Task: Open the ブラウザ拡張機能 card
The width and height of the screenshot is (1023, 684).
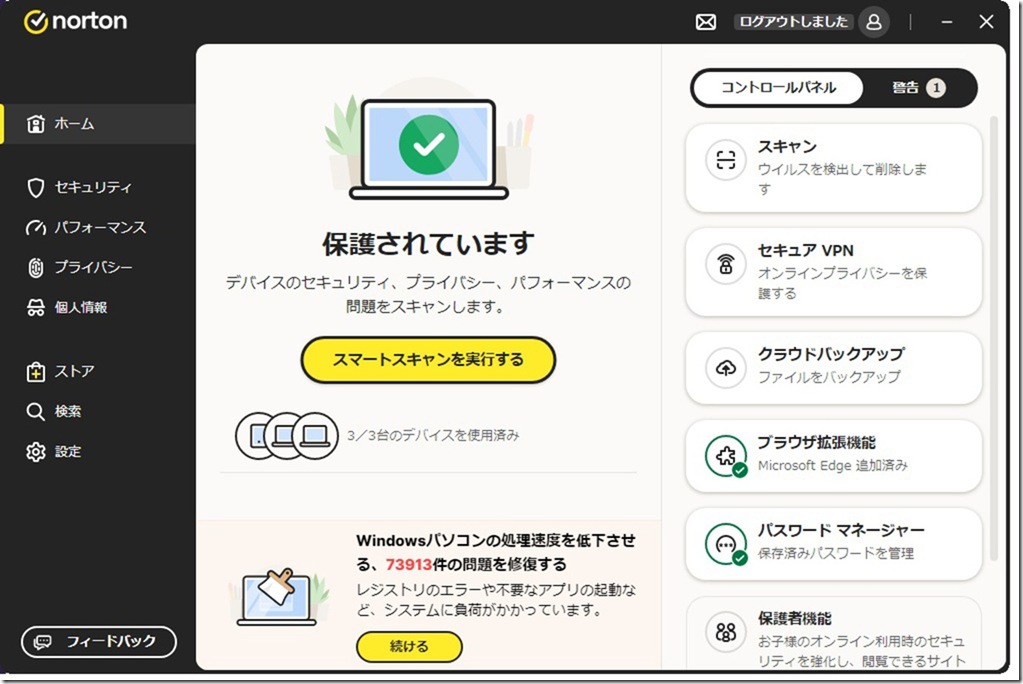Action: pyautogui.click(x=834, y=456)
